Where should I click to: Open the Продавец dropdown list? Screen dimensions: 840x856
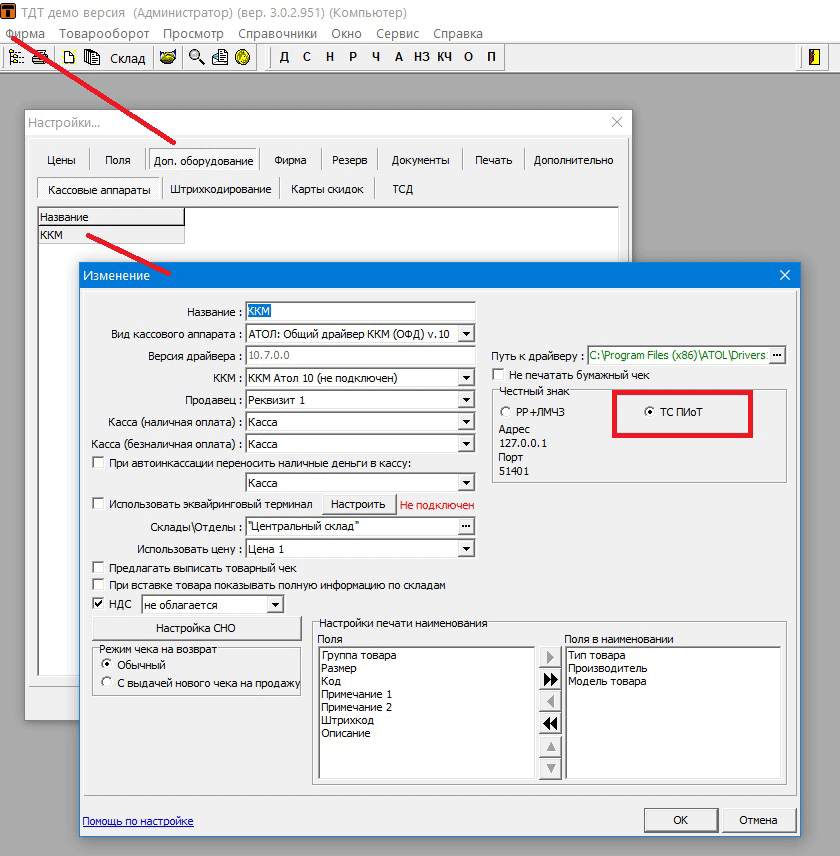click(x=466, y=400)
